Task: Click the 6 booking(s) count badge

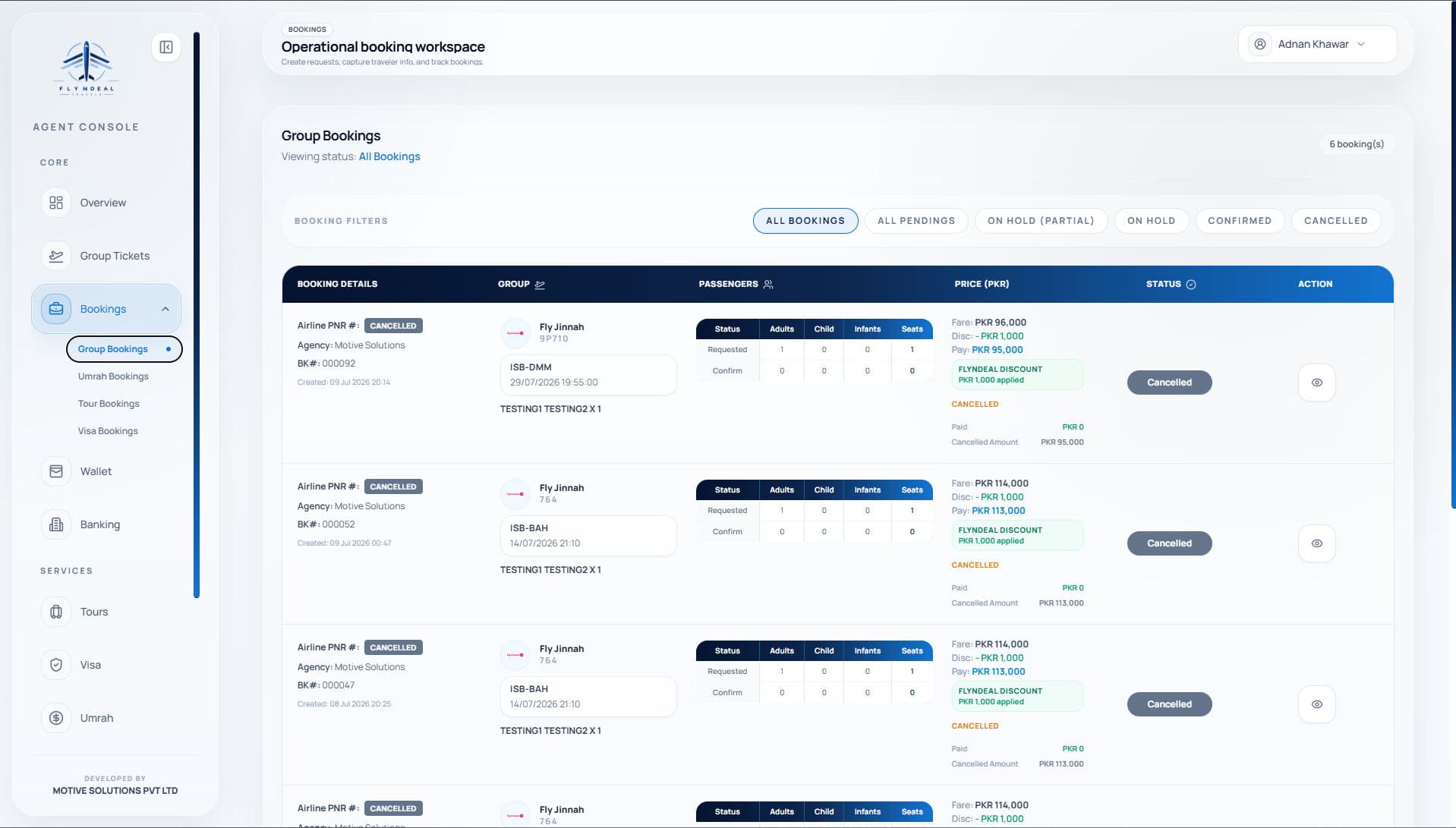Action: coord(1357,144)
